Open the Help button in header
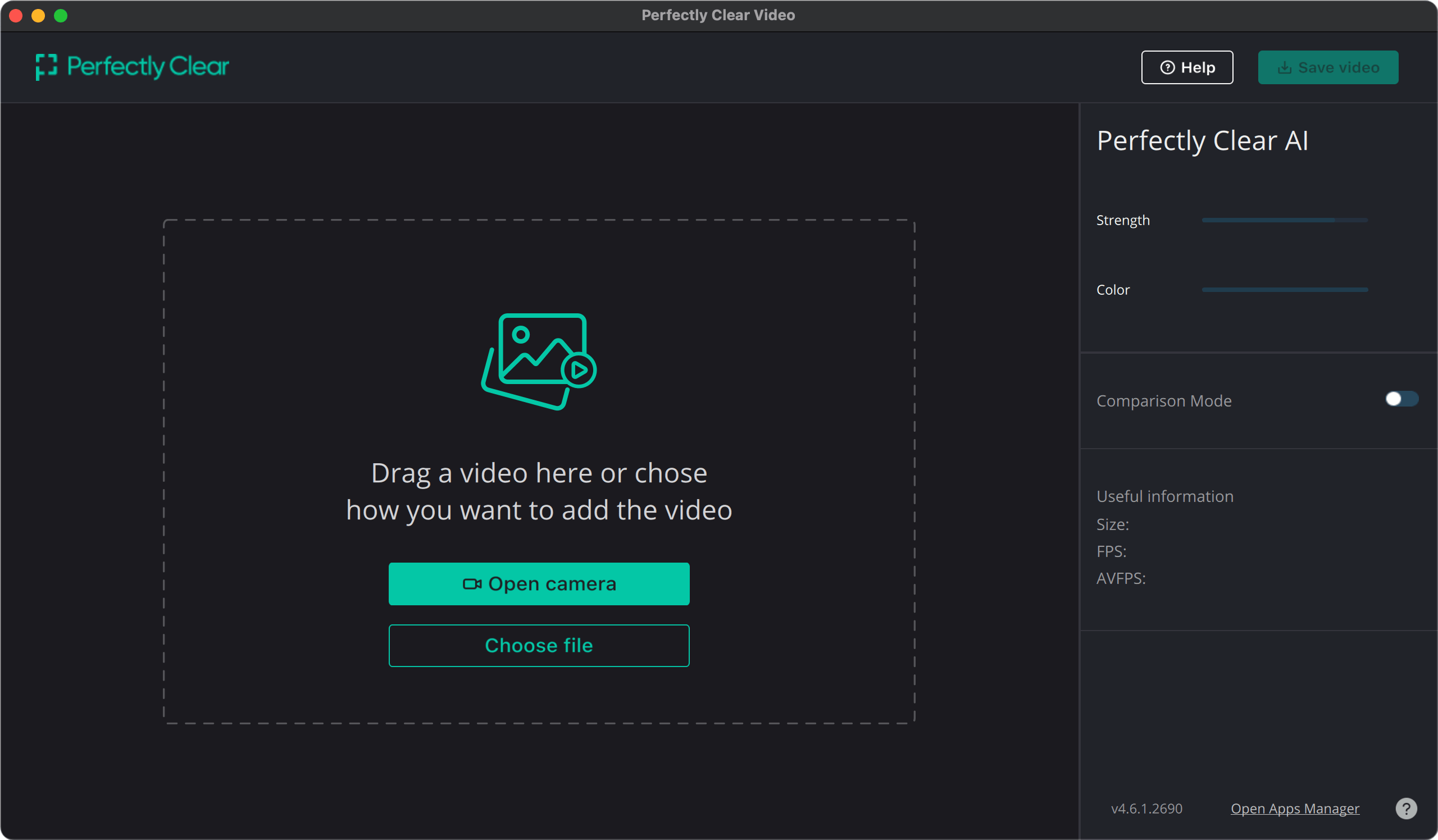Viewport: 1438px width, 840px height. click(1186, 68)
